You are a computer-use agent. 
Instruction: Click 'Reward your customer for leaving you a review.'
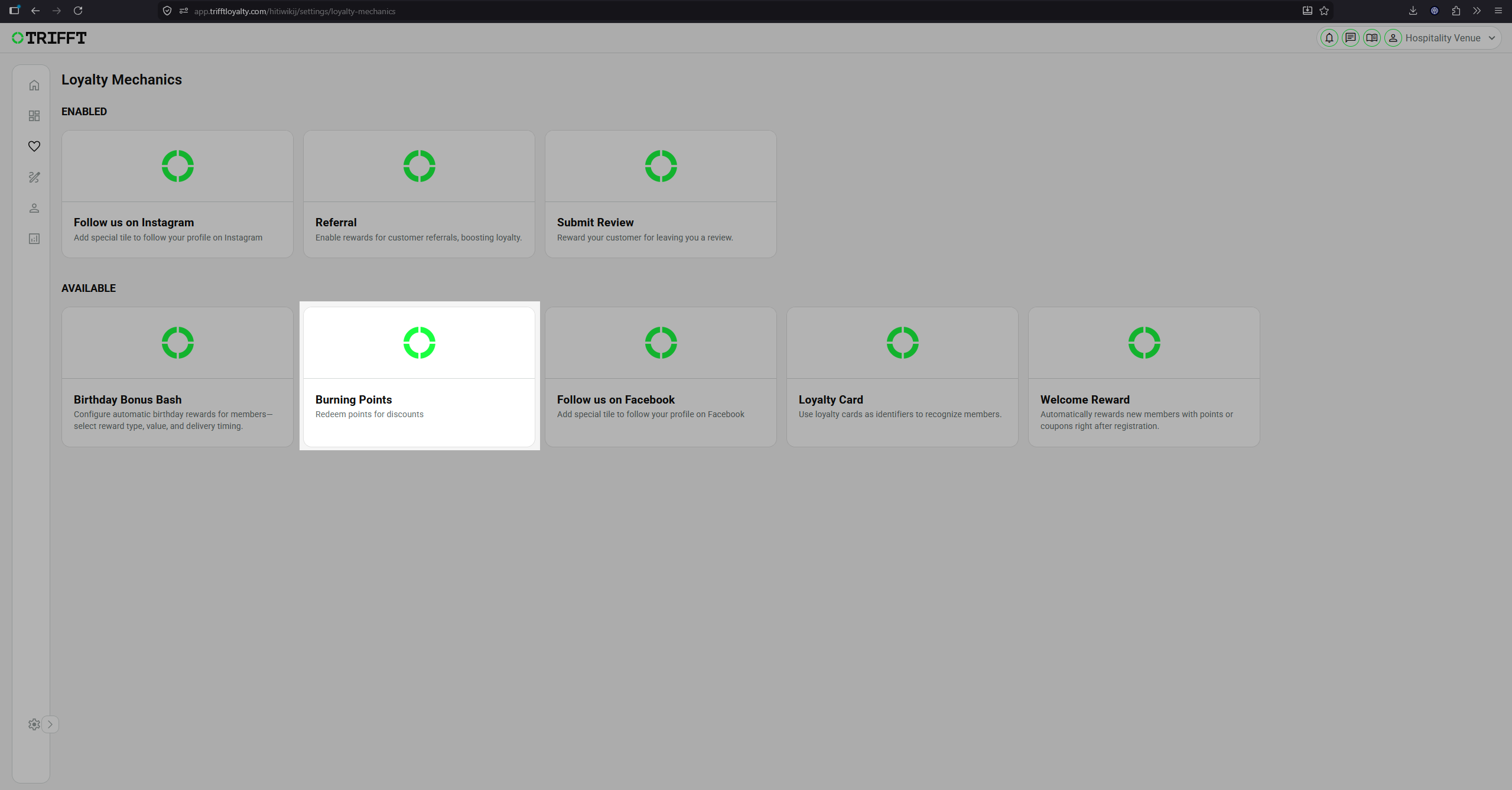tap(645, 238)
